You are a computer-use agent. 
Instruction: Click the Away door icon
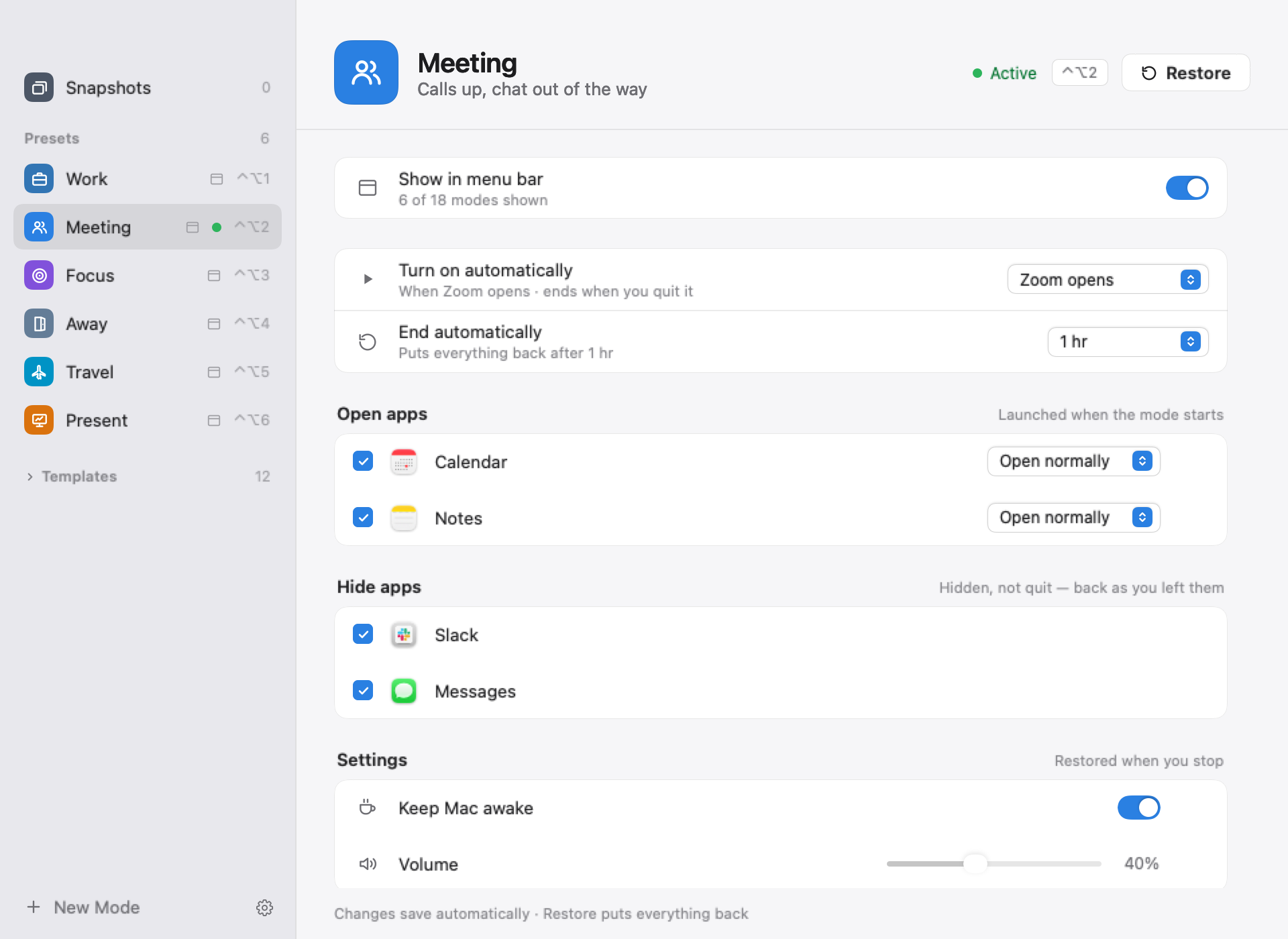point(39,323)
